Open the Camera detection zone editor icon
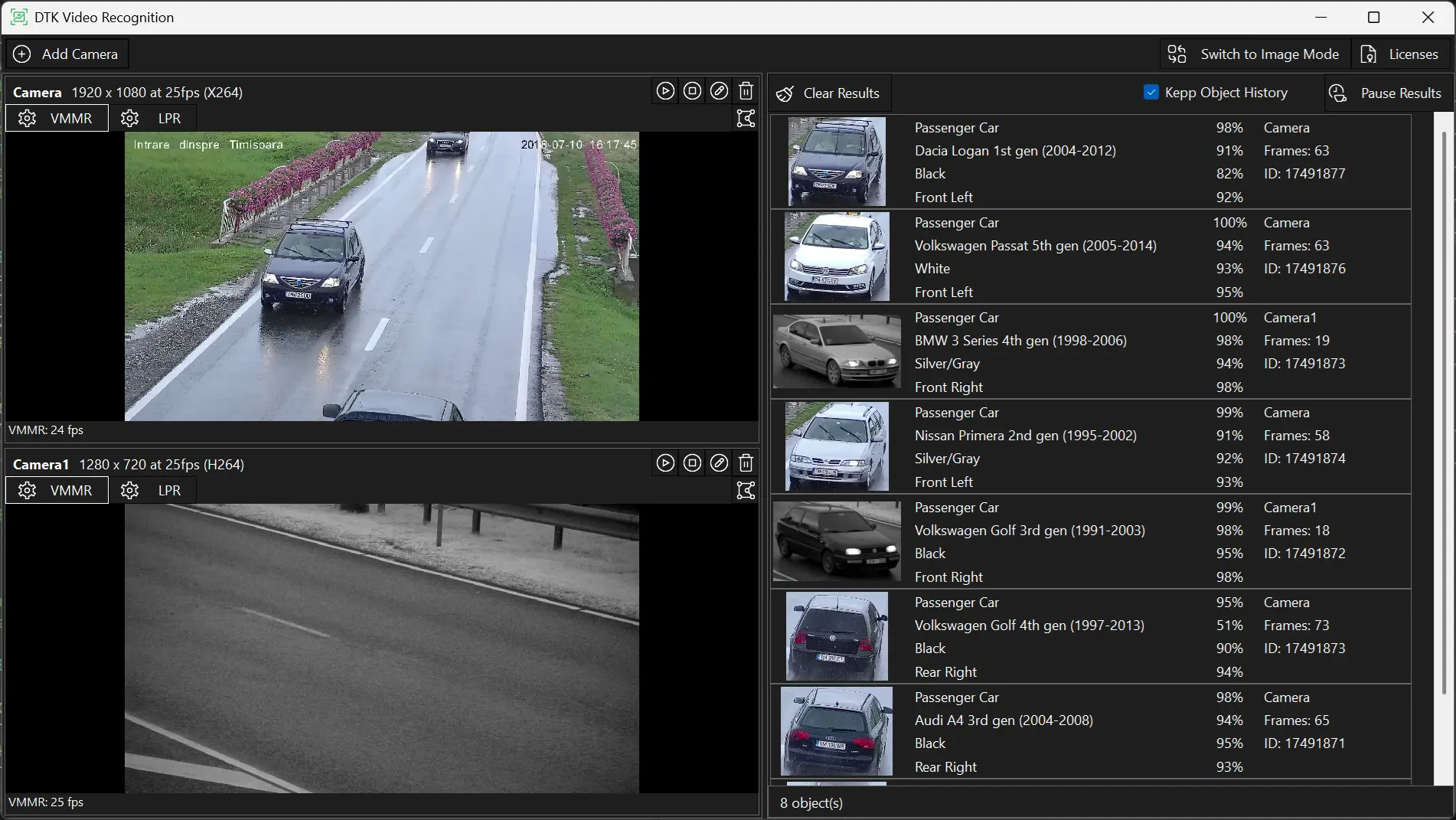 746,119
